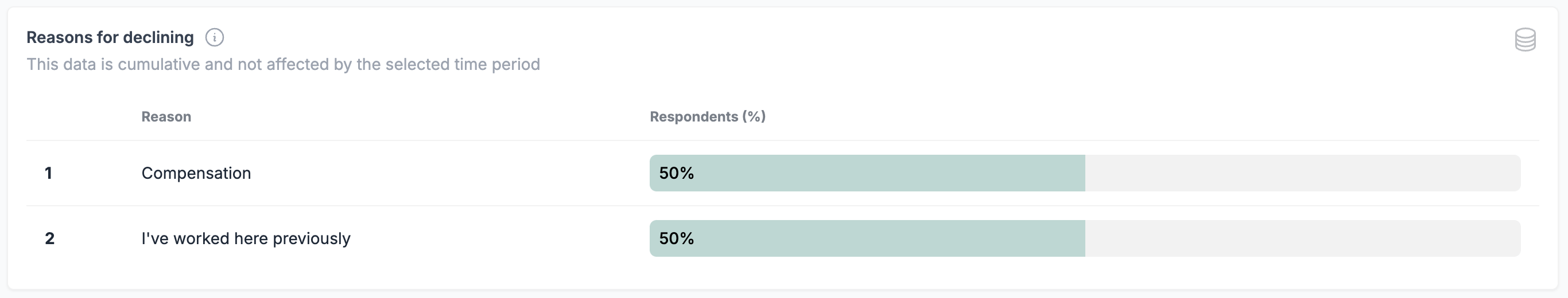Image resolution: width=1568 pixels, height=298 pixels.
Task: Click the word "Reasons" in the card heading
Action: 59,38
